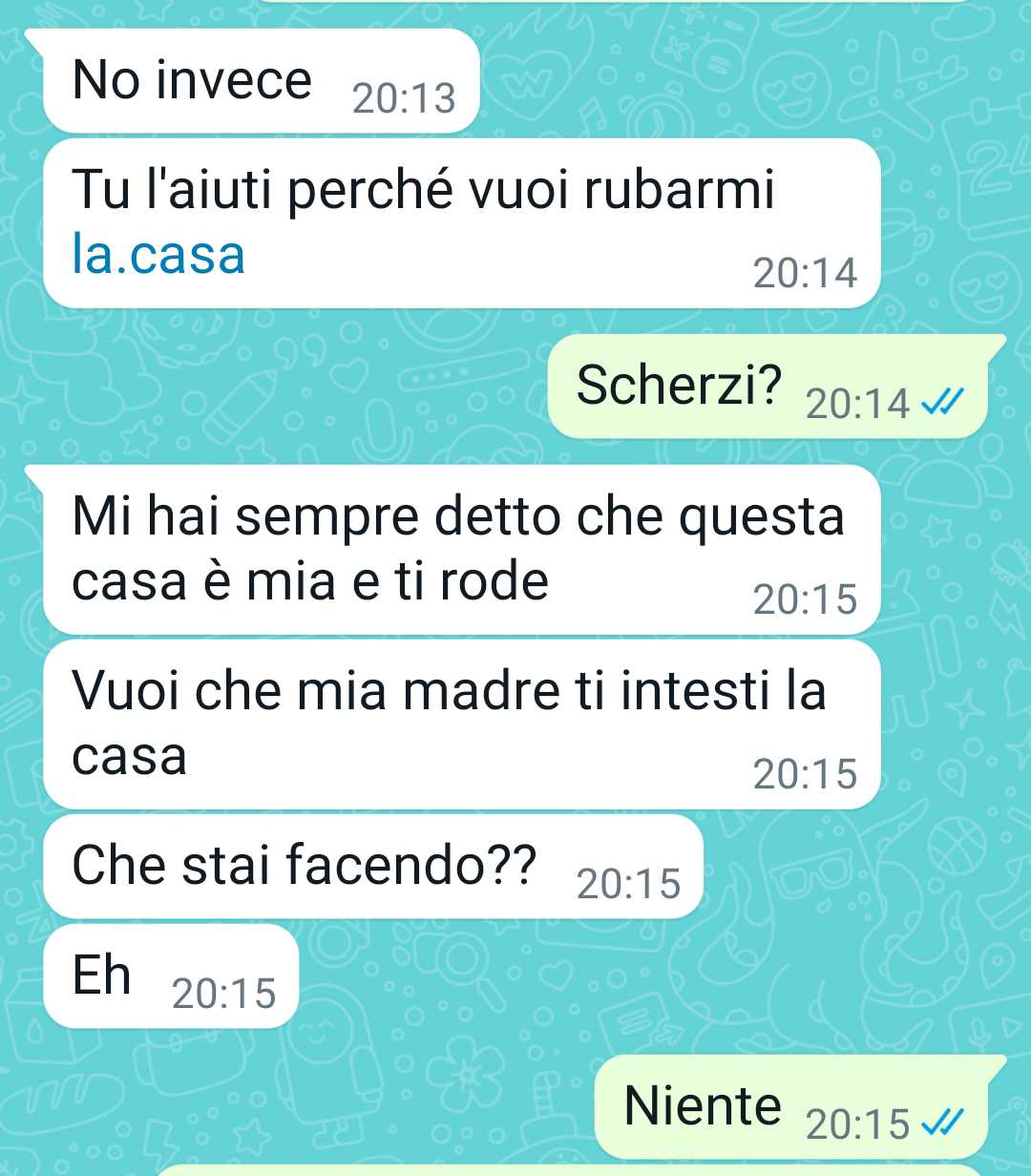
Task: Tap the 20:14 timestamp under la.casa
Action: [x=805, y=273]
